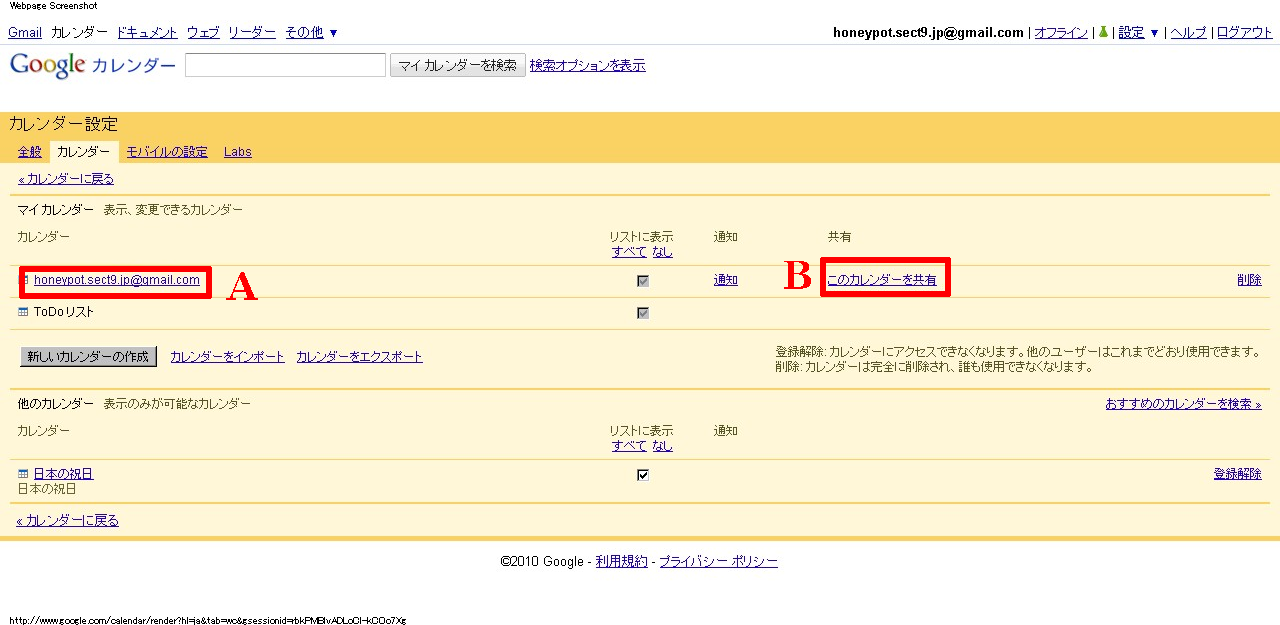Click the green Labs flask icon
This screenshot has height=625, width=1280.
[x=1103, y=32]
